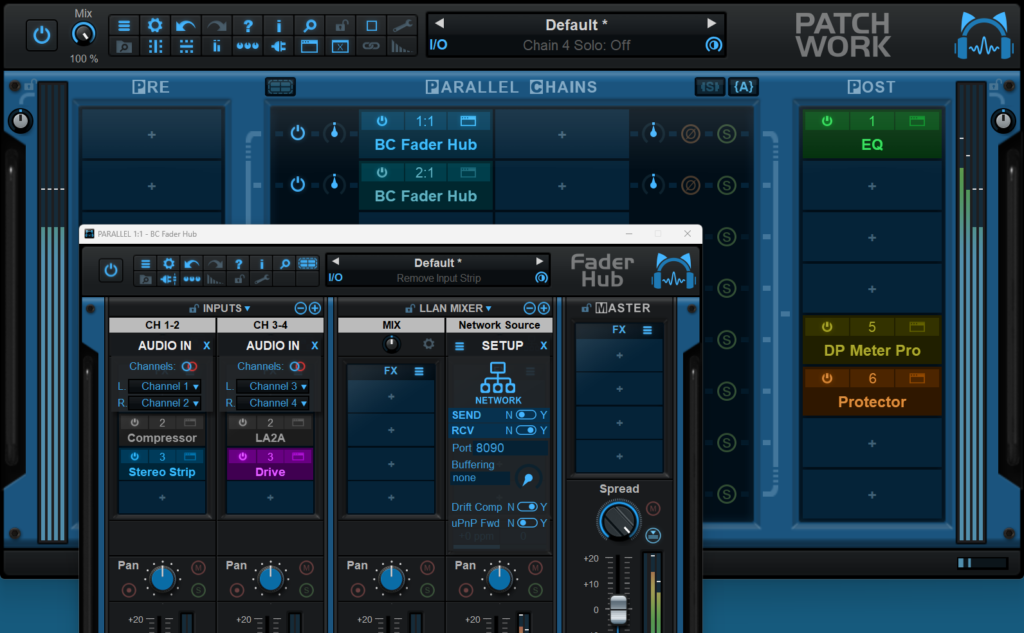Viewport: 1024px width, 633px height.
Task: Select the EQ plugin in POST slot 1
Action: click(x=872, y=145)
